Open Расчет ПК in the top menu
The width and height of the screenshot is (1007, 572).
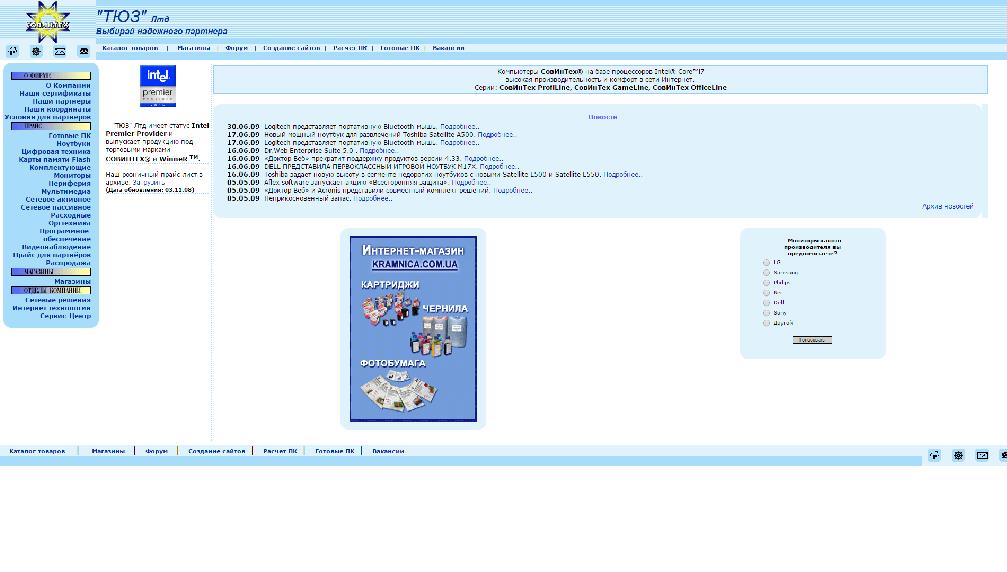click(350, 48)
